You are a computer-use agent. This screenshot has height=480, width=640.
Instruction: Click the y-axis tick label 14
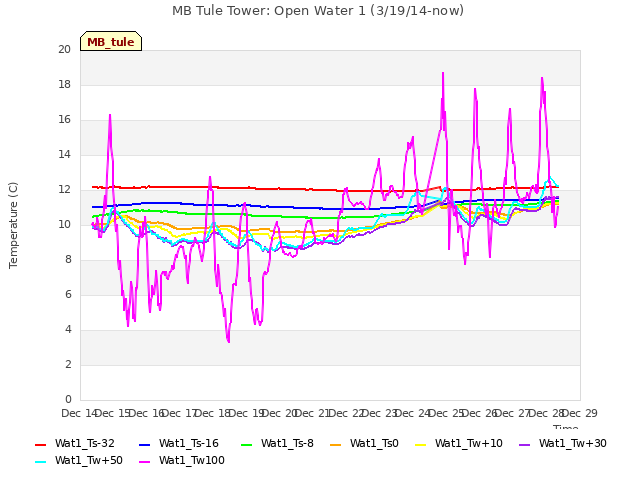pyautogui.click(x=64, y=155)
